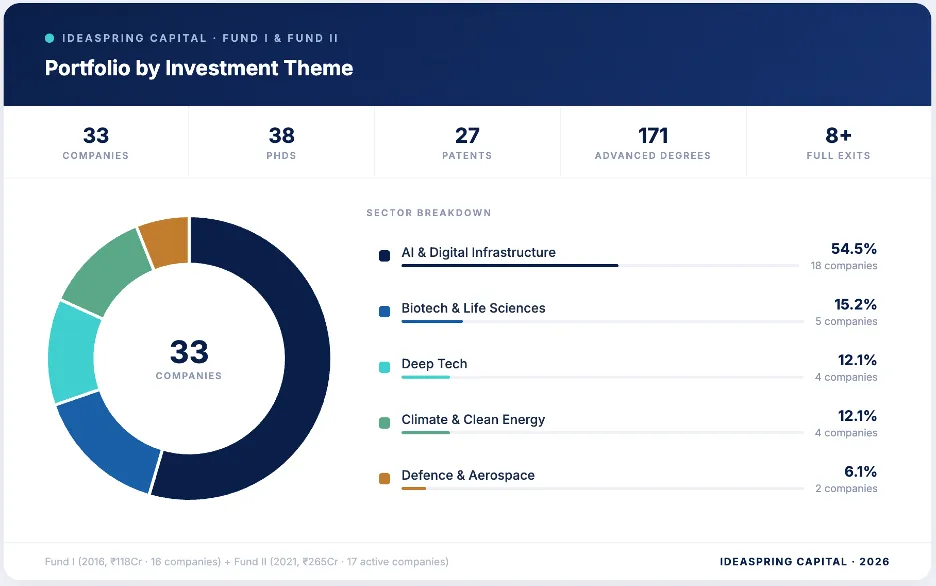Click the Deep Tech sector label

[x=434, y=364]
